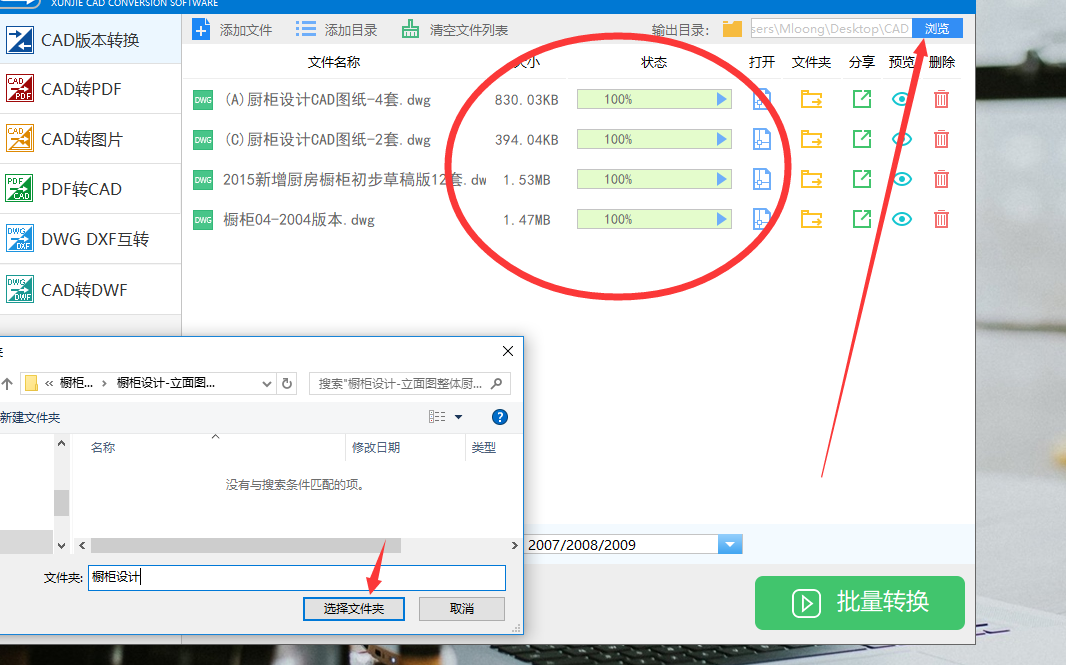This screenshot has height=665, width=1066.
Task: Preview 橱柜04-2004版本 with eye icon
Action: click(x=901, y=219)
